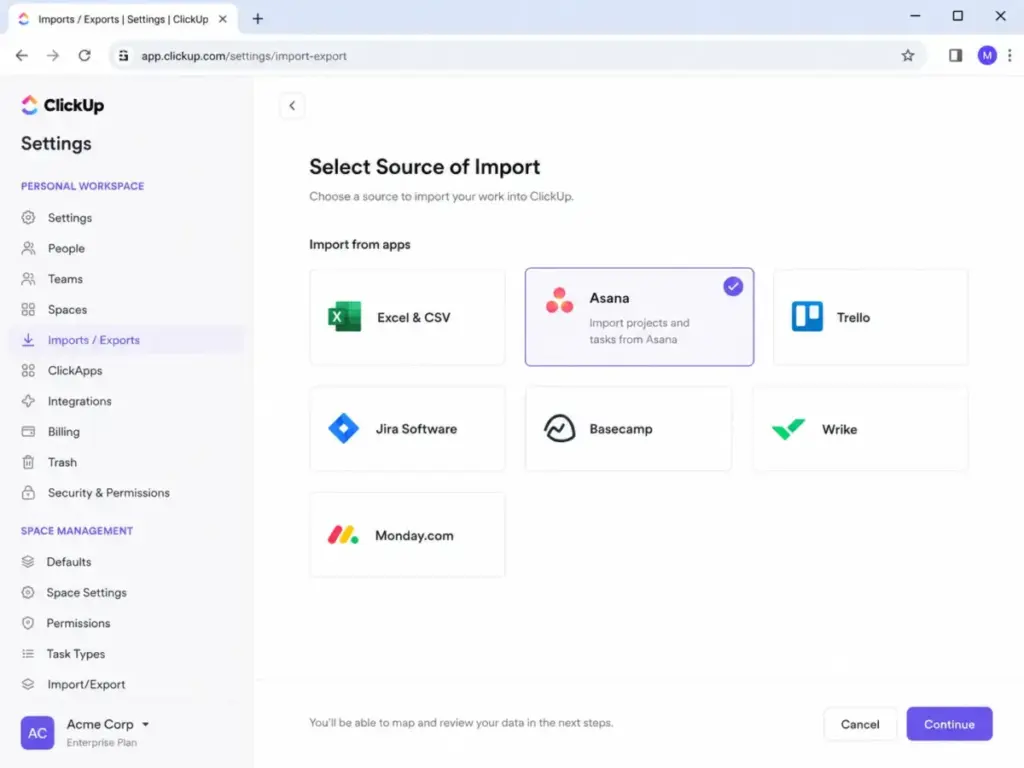This screenshot has width=1024, height=768.
Task: Click the Billing card icon
Action: pyautogui.click(x=28, y=432)
